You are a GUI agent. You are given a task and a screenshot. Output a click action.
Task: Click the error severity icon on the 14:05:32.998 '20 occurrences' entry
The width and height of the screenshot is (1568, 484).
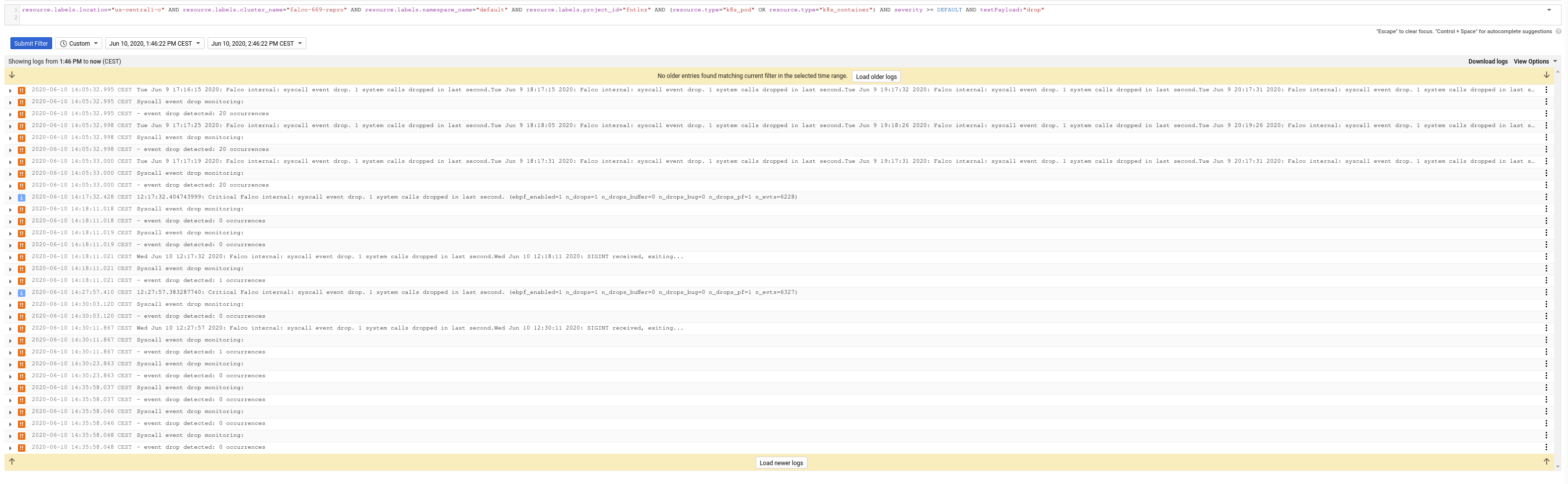21,150
